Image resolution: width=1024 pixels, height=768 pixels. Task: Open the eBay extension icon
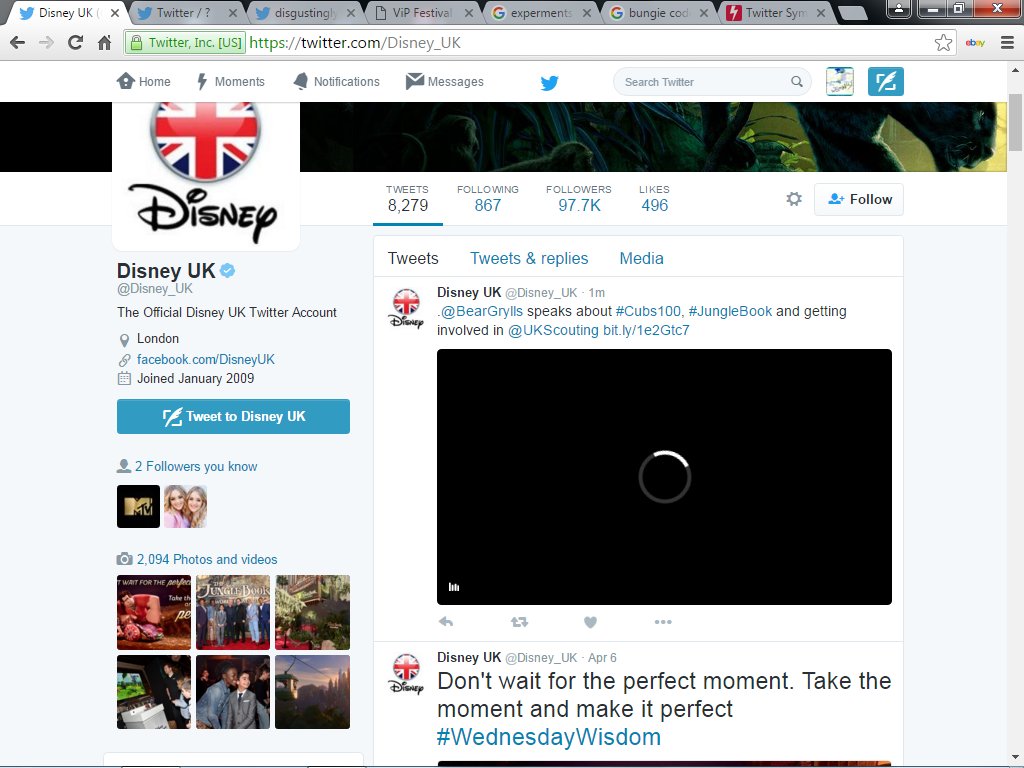point(975,43)
